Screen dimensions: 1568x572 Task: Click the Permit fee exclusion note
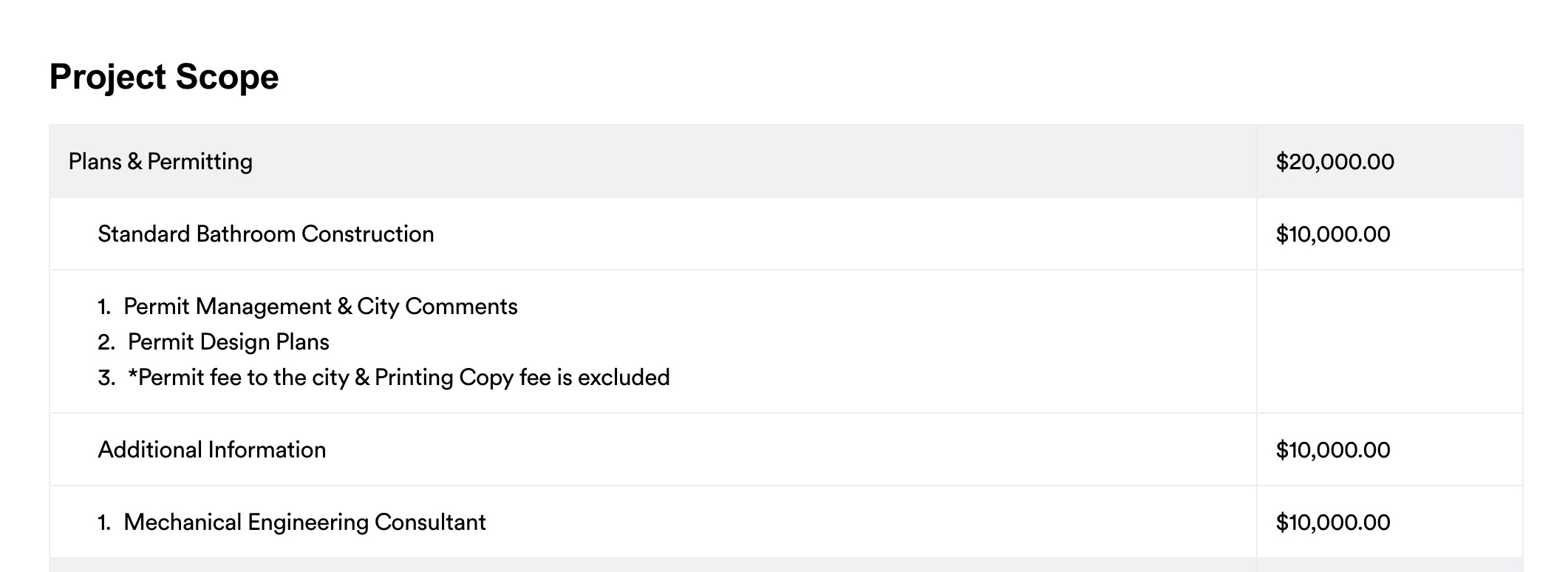398,377
